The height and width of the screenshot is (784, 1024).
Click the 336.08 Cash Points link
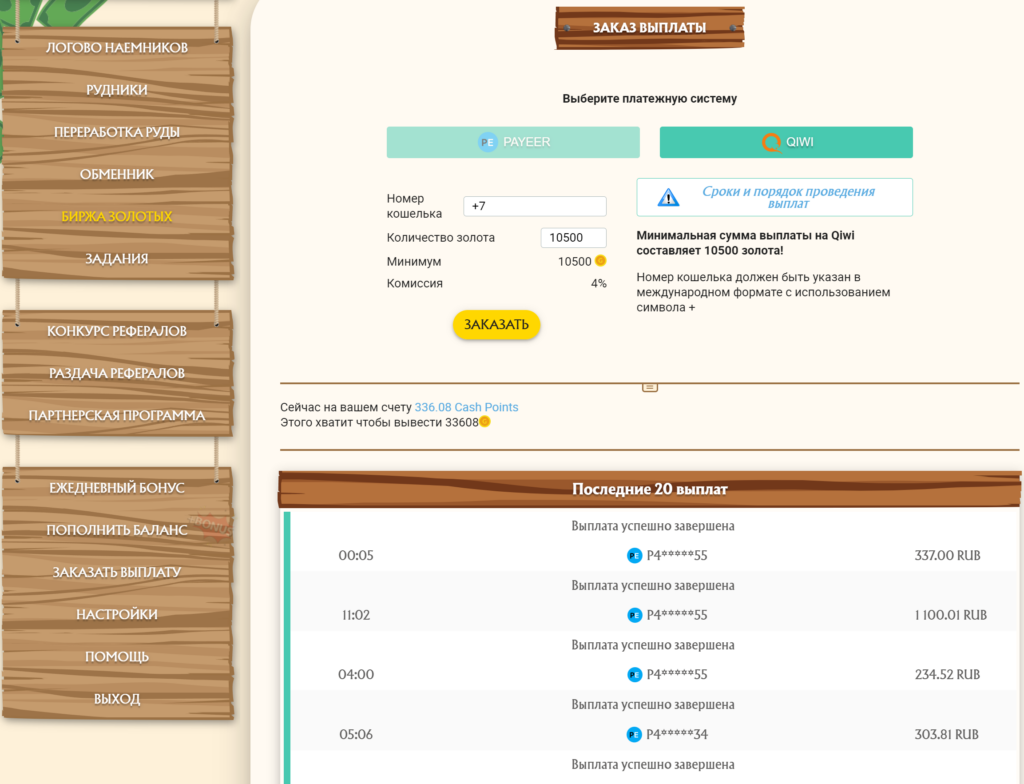pos(466,407)
